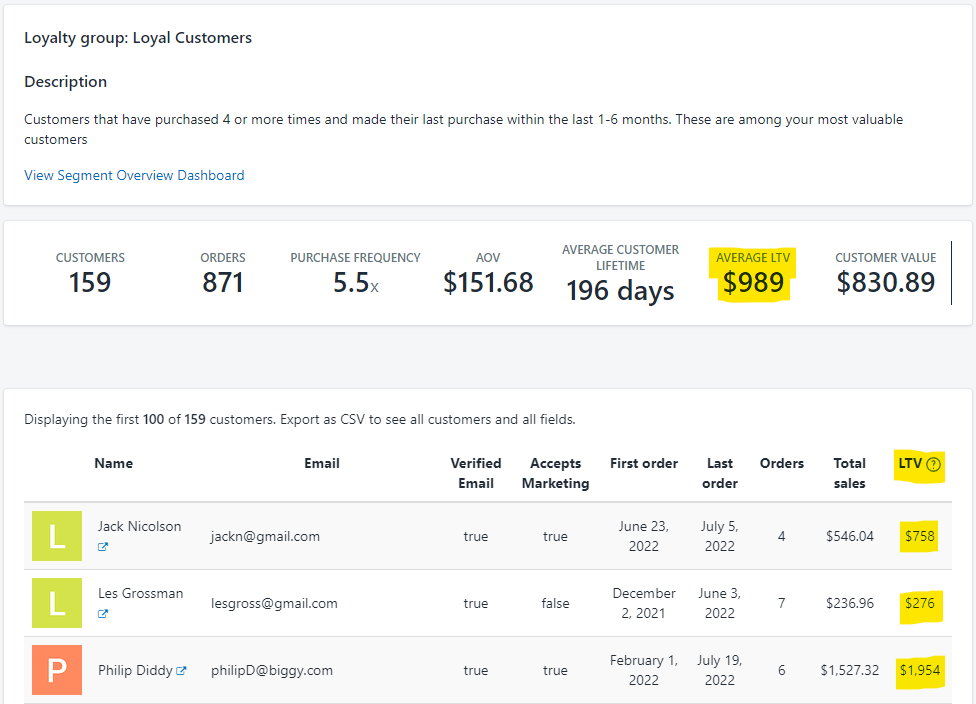Click total sales value $546.04
The height and width of the screenshot is (704, 976).
click(850, 536)
